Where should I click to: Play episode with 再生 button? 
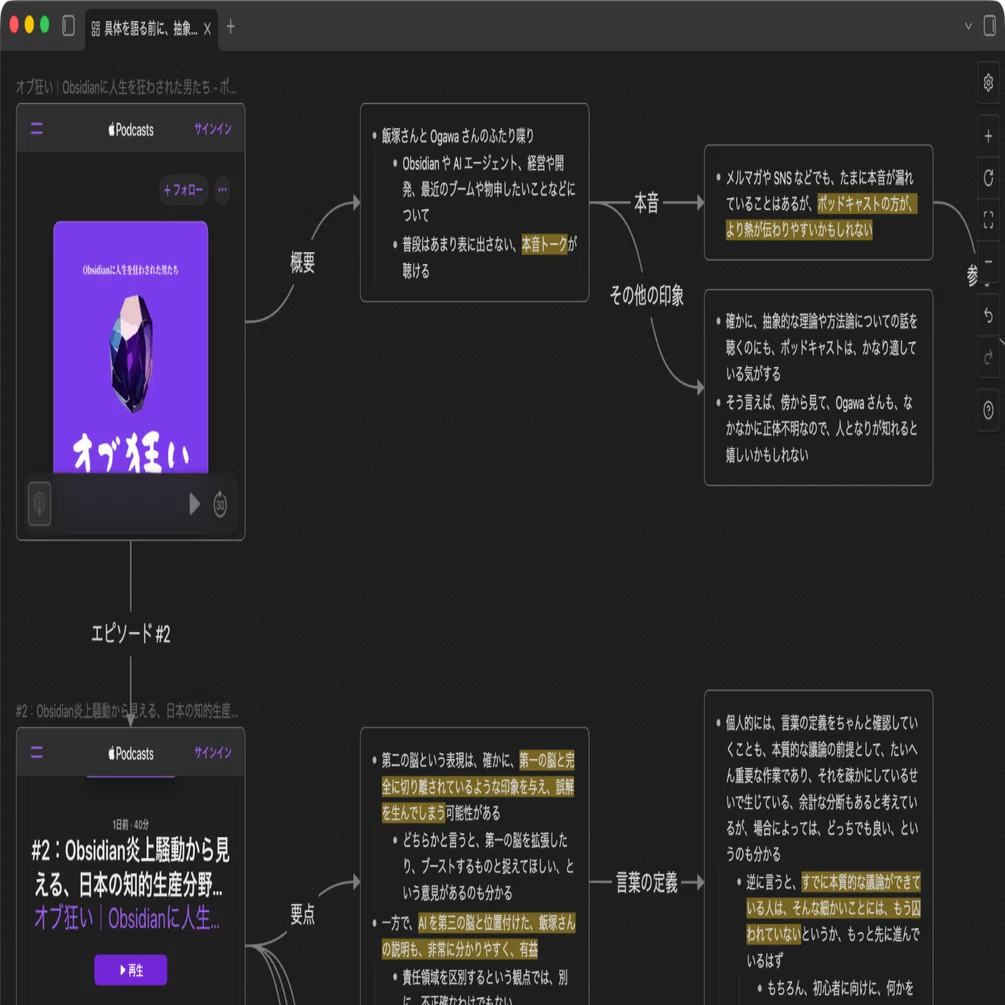[x=131, y=970]
